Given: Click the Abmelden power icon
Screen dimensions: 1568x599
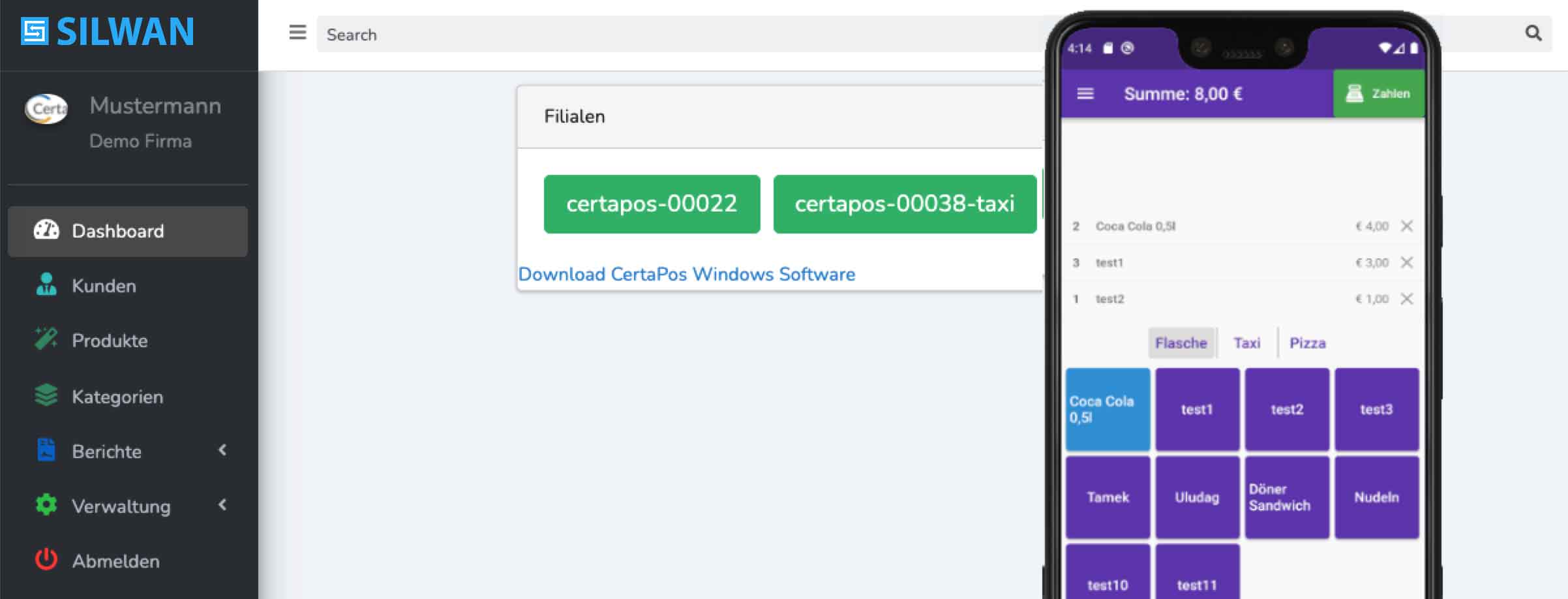Looking at the screenshot, I should pyautogui.click(x=46, y=560).
